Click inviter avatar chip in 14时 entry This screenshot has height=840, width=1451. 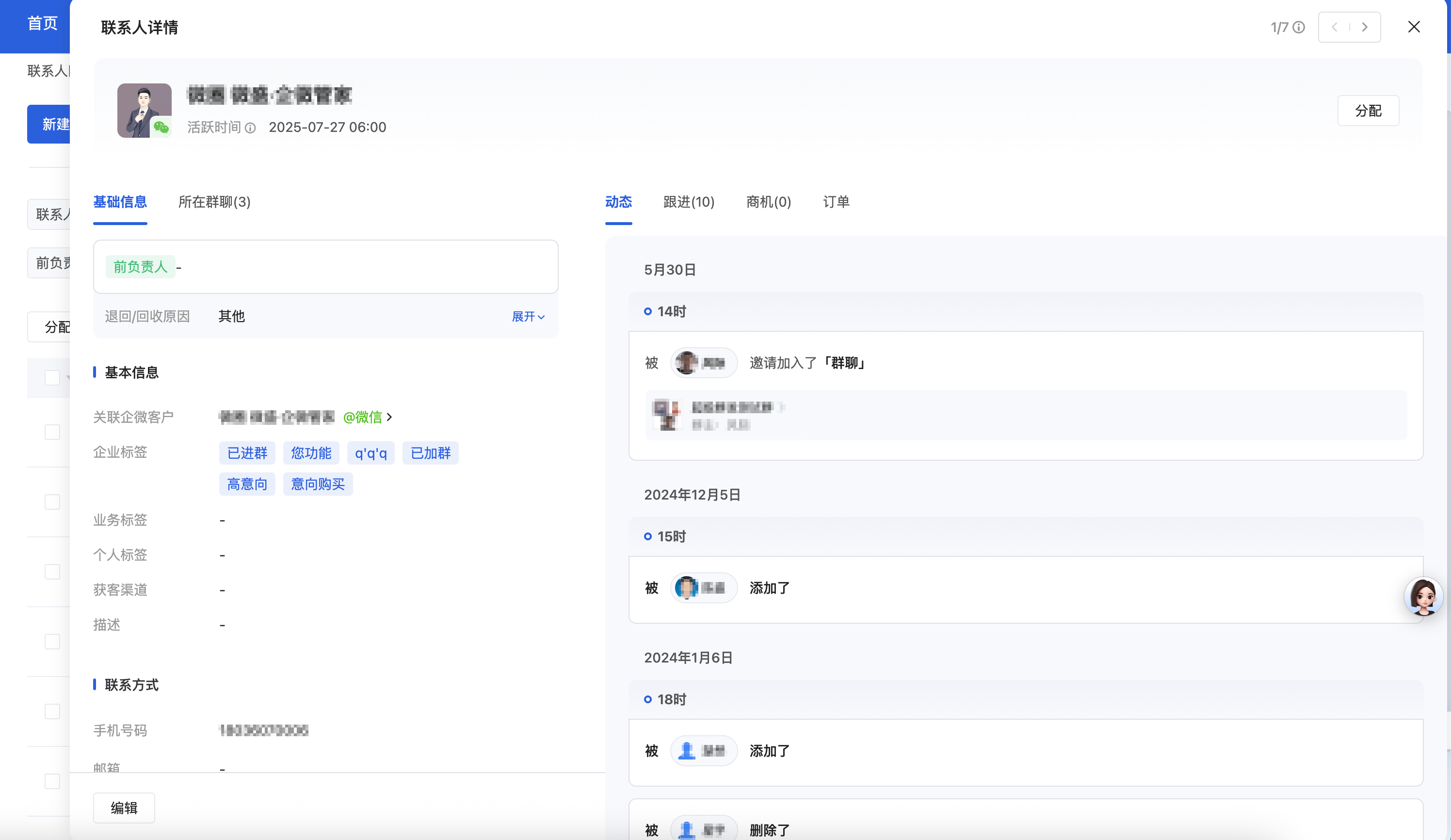point(703,363)
